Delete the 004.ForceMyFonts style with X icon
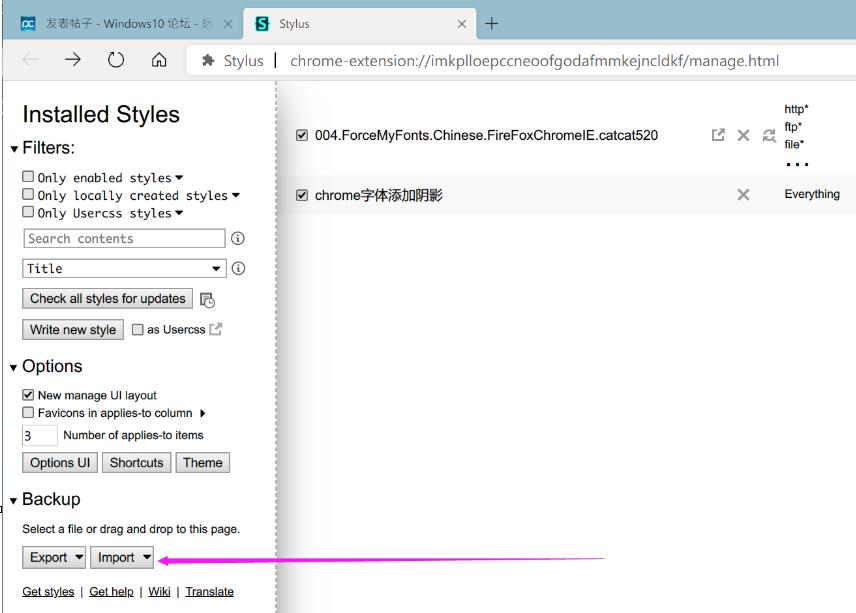 click(x=743, y=135)
